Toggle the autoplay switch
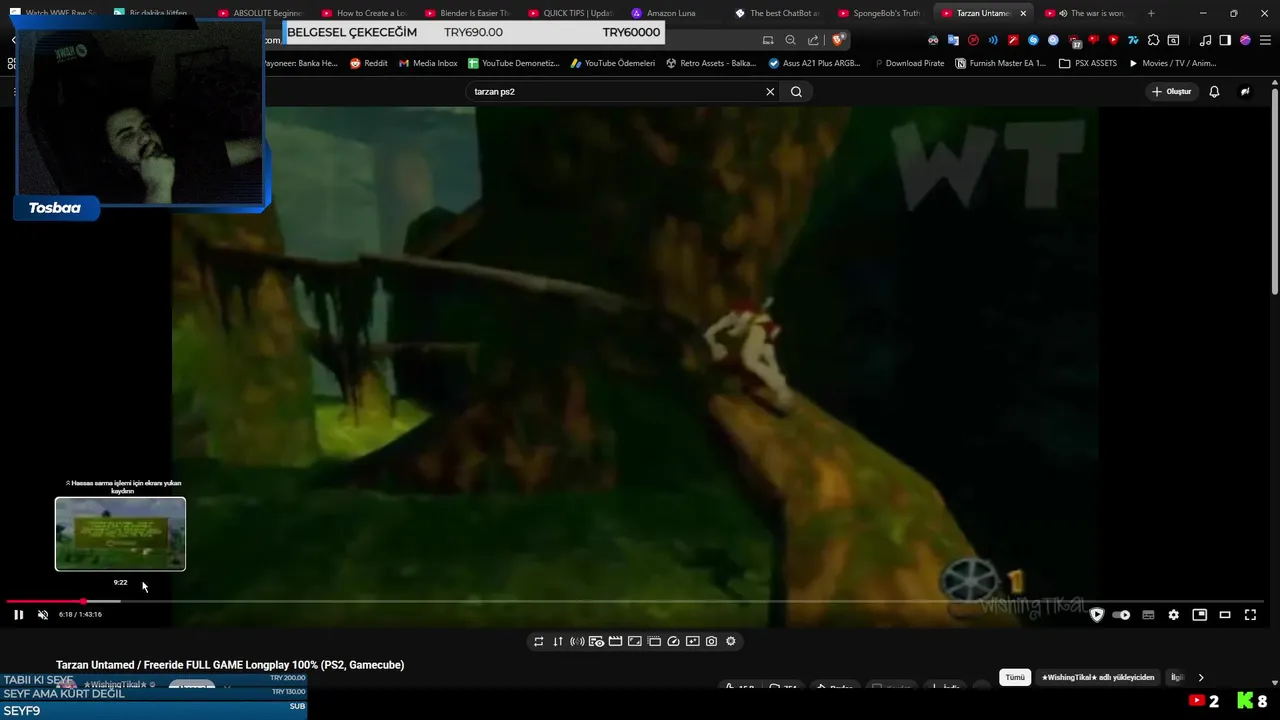Screen dimensions: 1280x720 coord(1121,615)
